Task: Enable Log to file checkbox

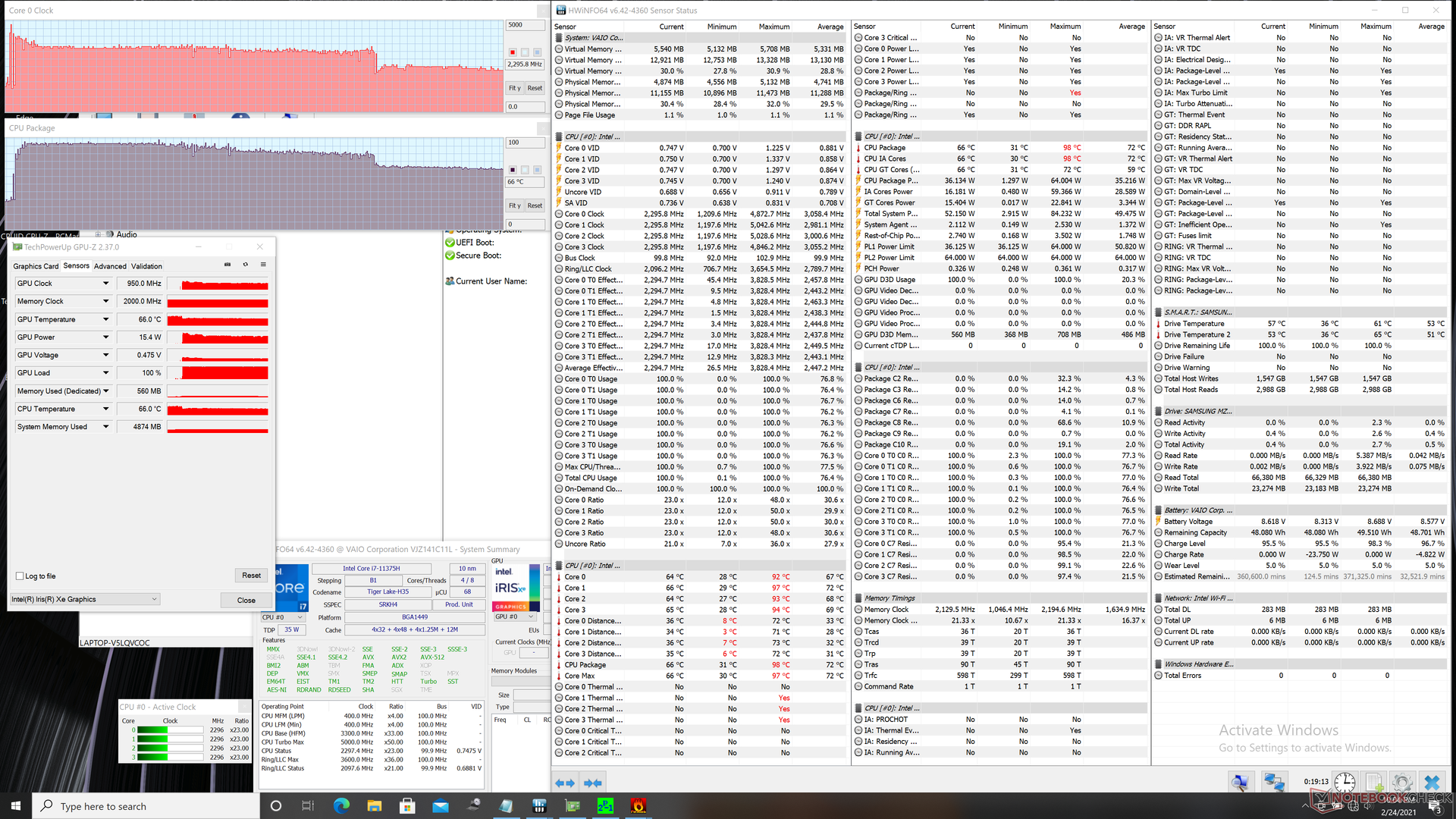Action: (x=20, y=576)
